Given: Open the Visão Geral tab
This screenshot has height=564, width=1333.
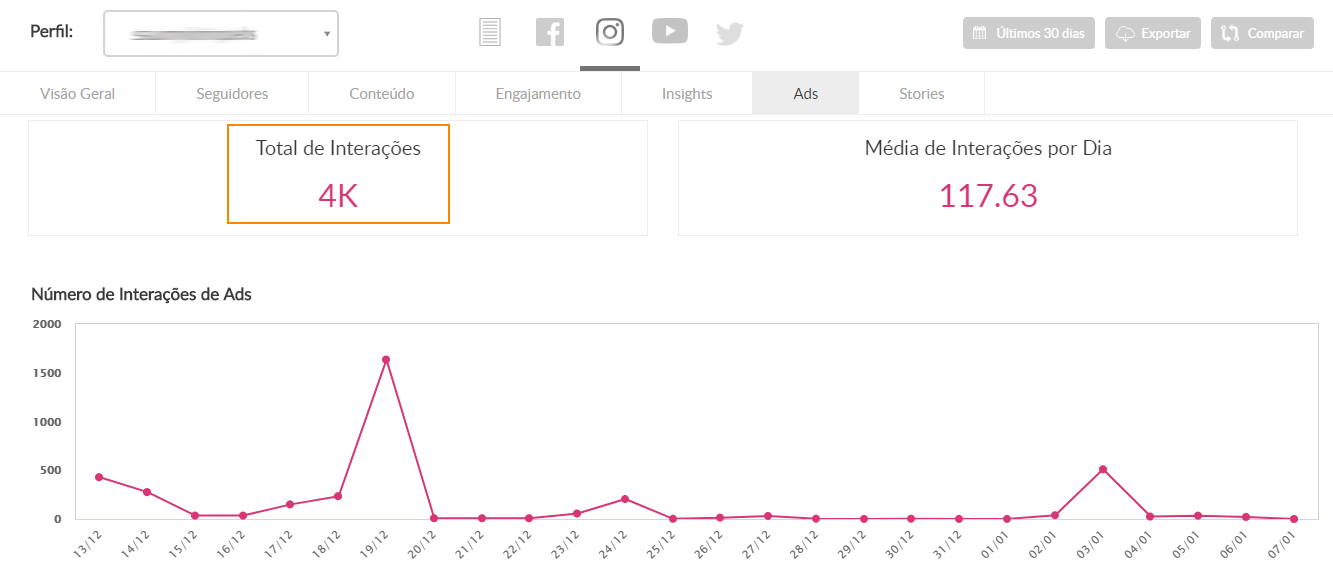Looking at the screenshot, I should click(x=78, y=94).
